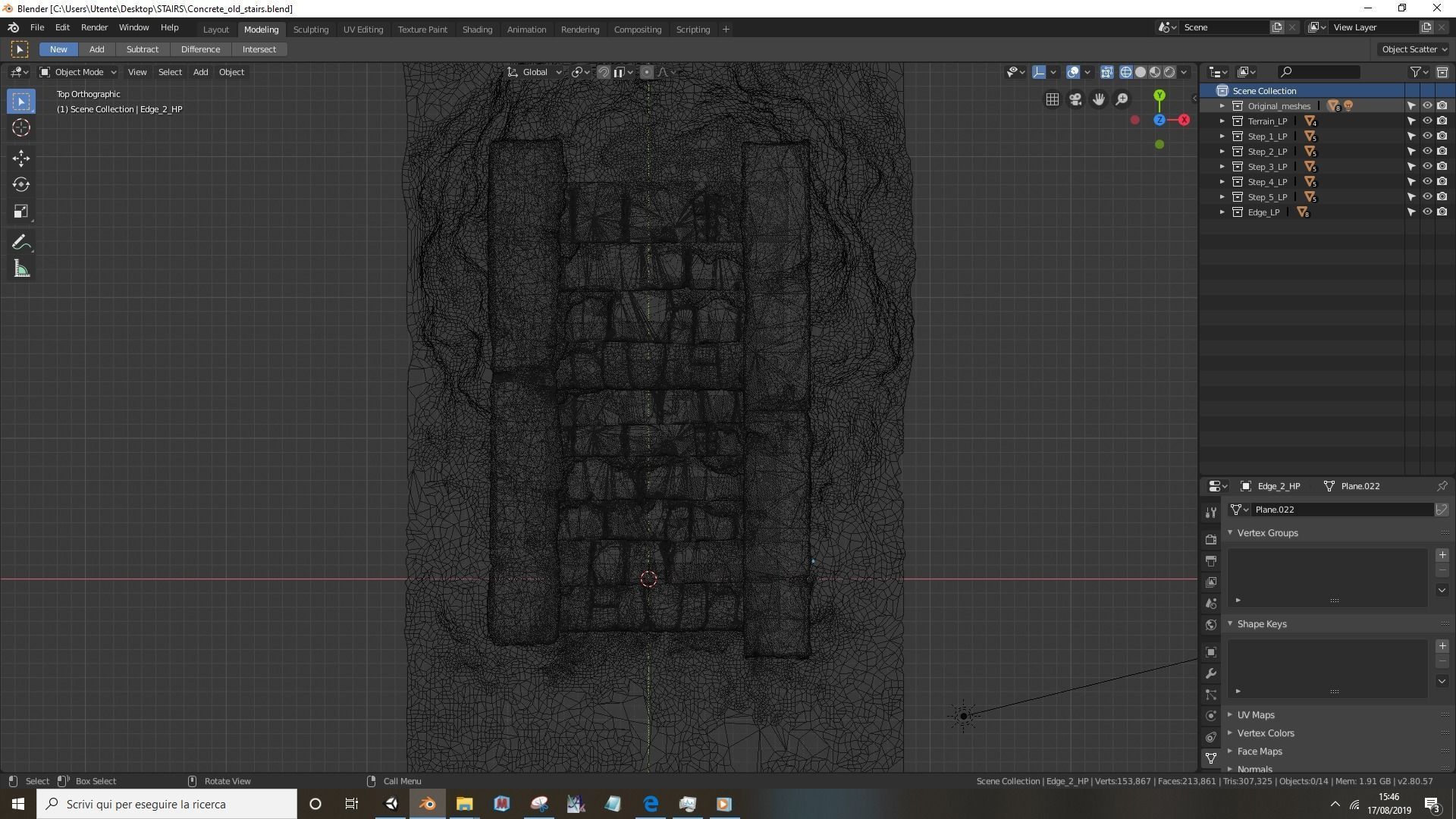Choose the Subtract selection mode
Viewport: 1456px width, 819px height.
point(143,49)
